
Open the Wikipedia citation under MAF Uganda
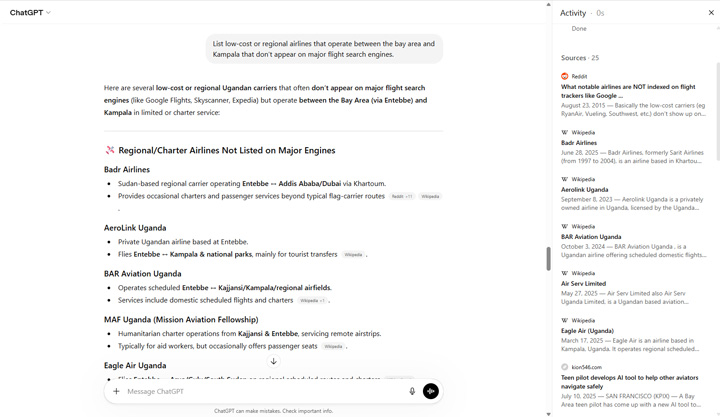point(333,347)
